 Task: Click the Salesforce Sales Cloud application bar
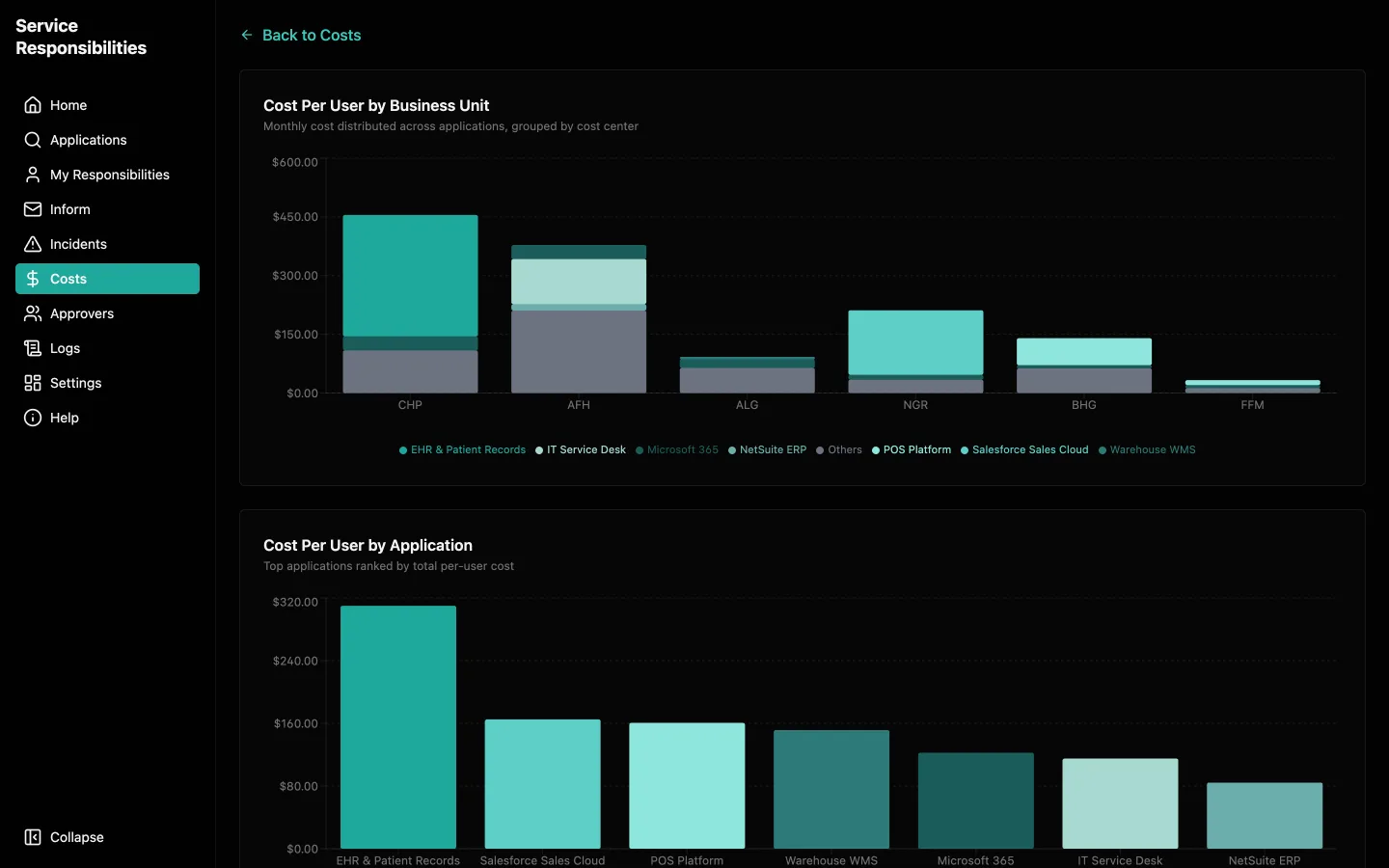point(542,784)
